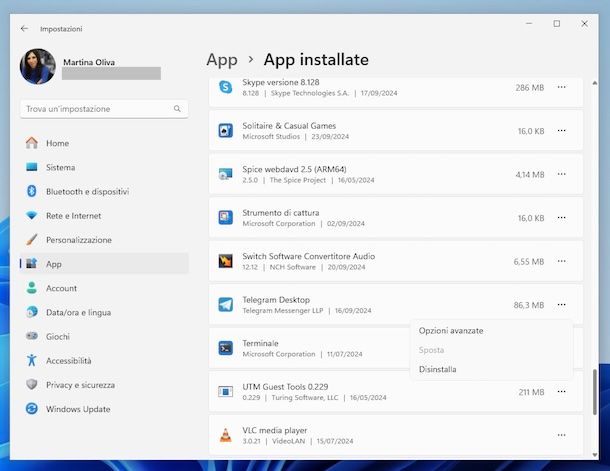
Task: Open Windows Update page
Action: coord(78,409)
